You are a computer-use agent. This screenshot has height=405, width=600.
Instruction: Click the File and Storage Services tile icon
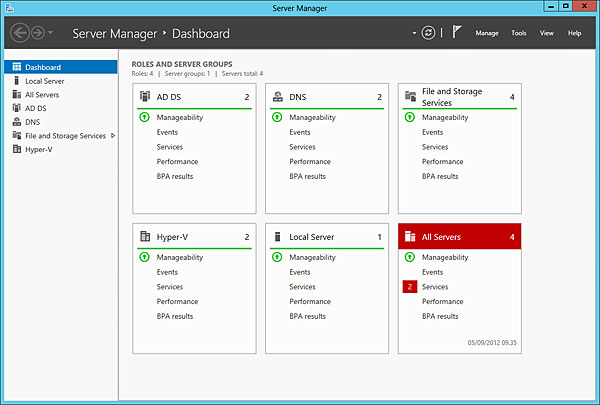click(410, 96)
